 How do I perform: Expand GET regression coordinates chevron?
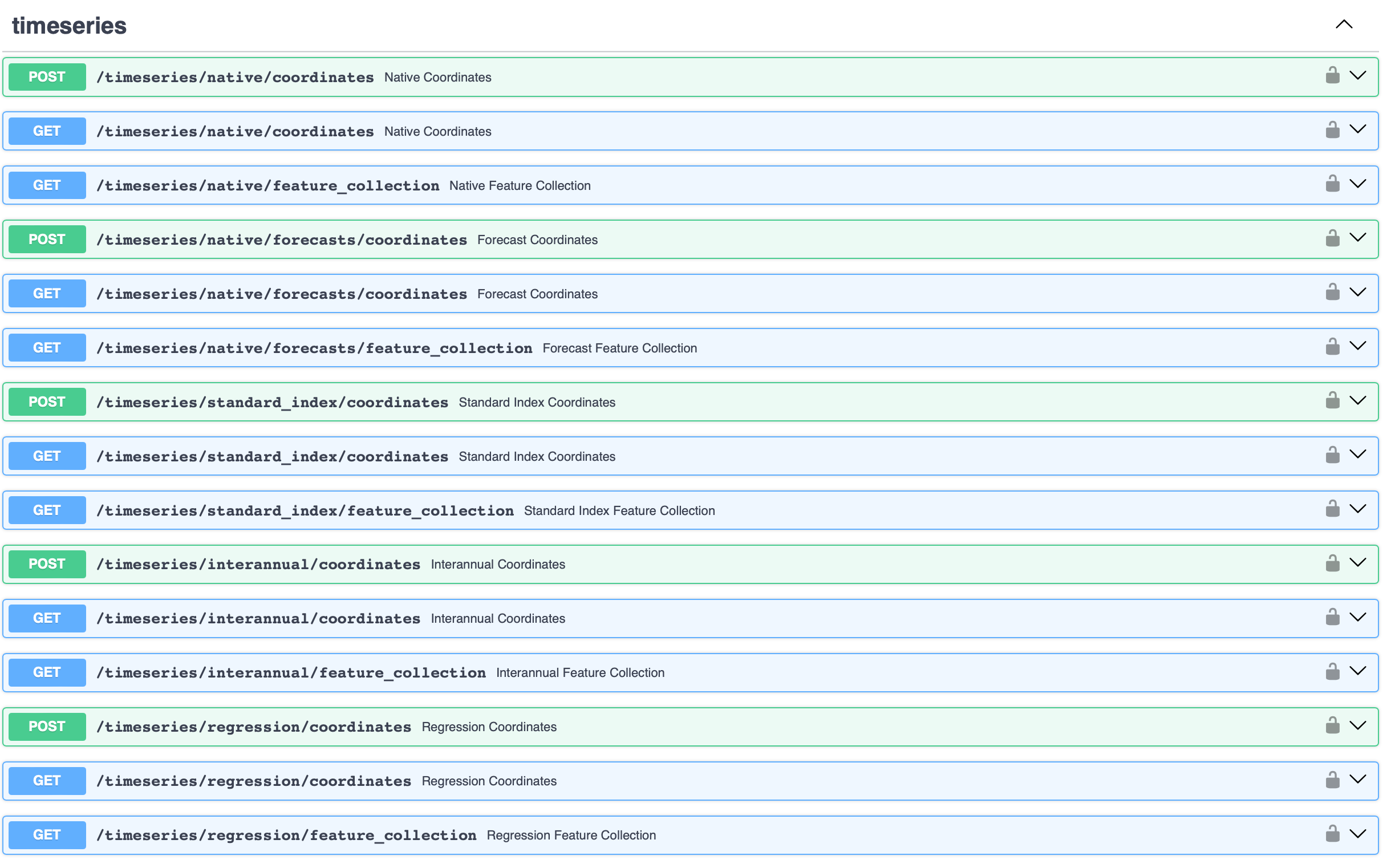coord(1357,780)
